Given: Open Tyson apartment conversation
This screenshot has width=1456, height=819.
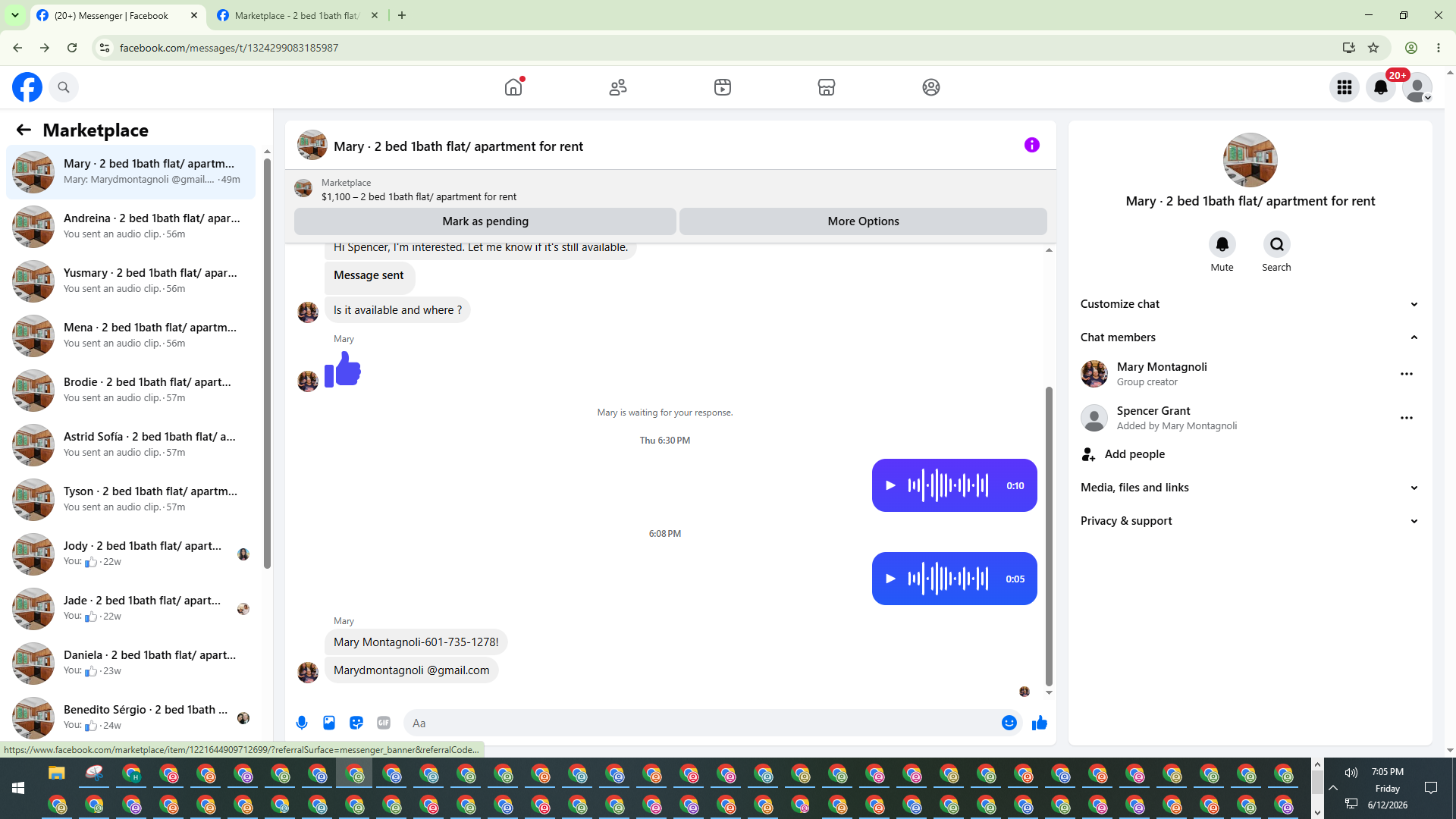Looking at the screenshot, I should [131, 499].
